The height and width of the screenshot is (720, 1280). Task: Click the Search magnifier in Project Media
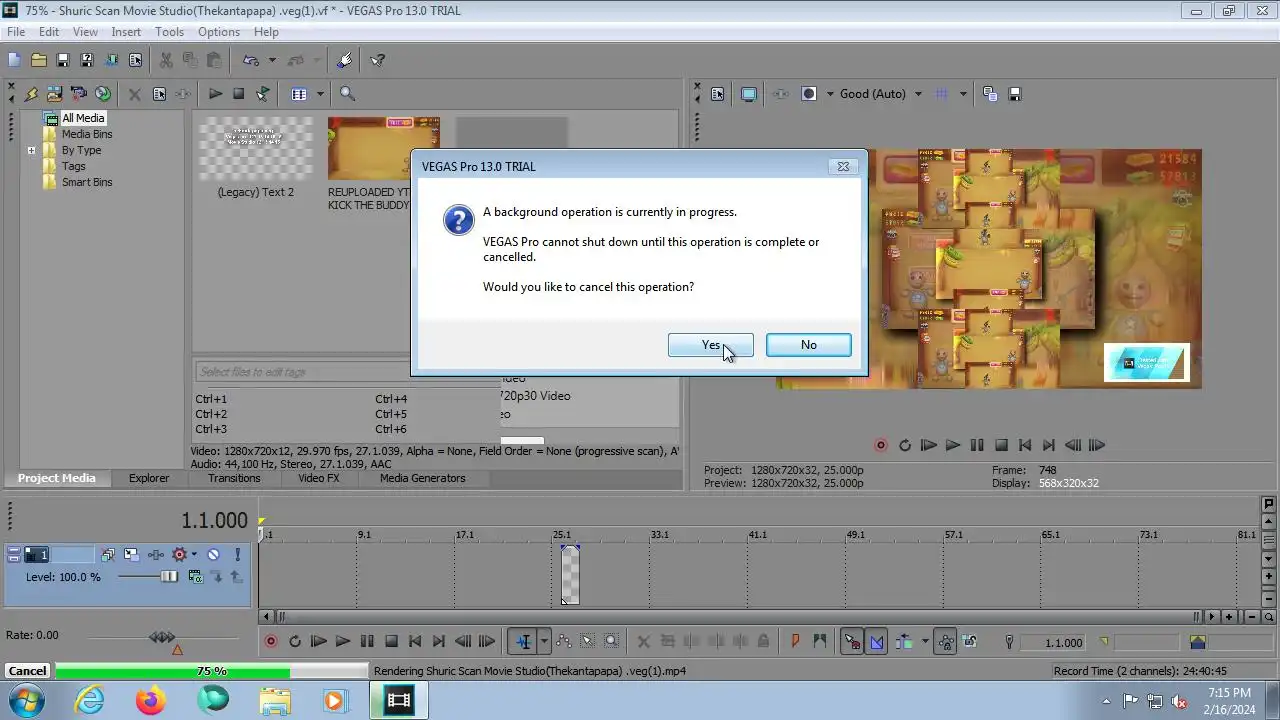coord(347,94)
